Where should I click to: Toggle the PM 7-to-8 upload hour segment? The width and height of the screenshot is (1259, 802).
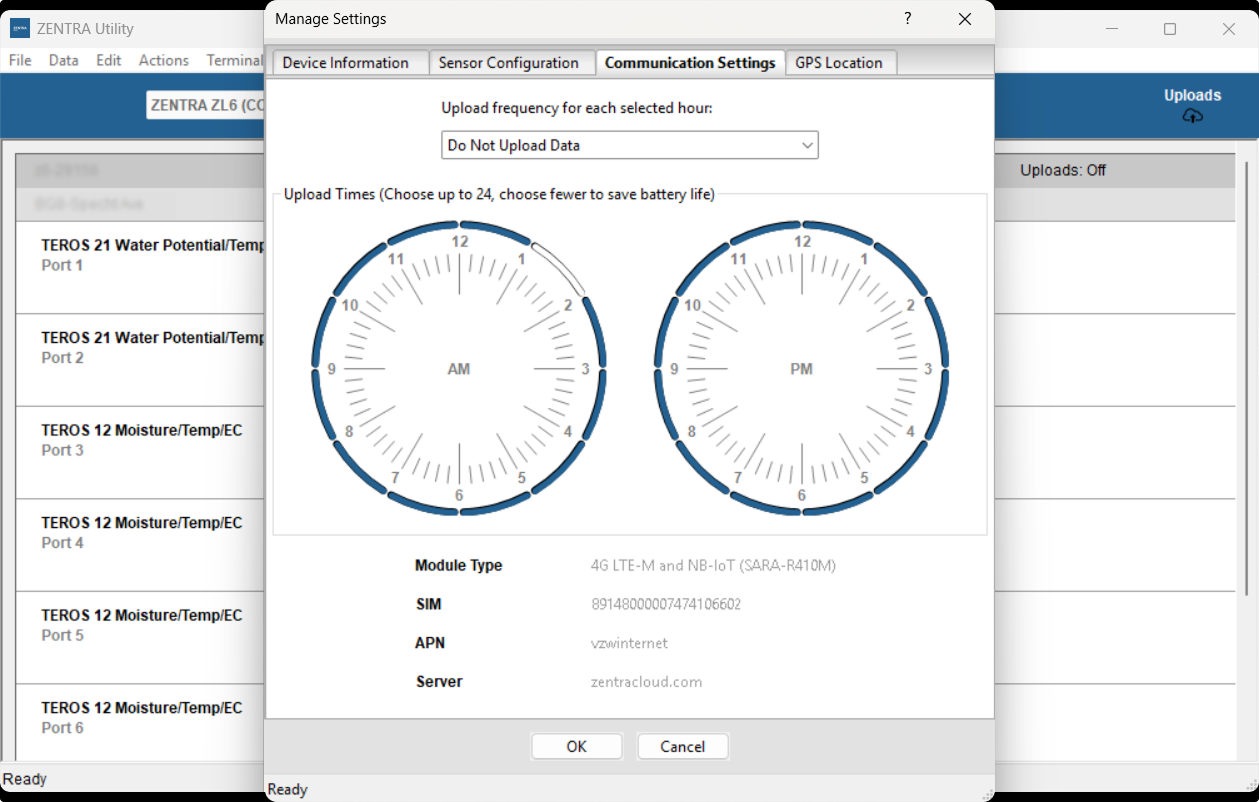pyautogui.click(x=704, y=468)
